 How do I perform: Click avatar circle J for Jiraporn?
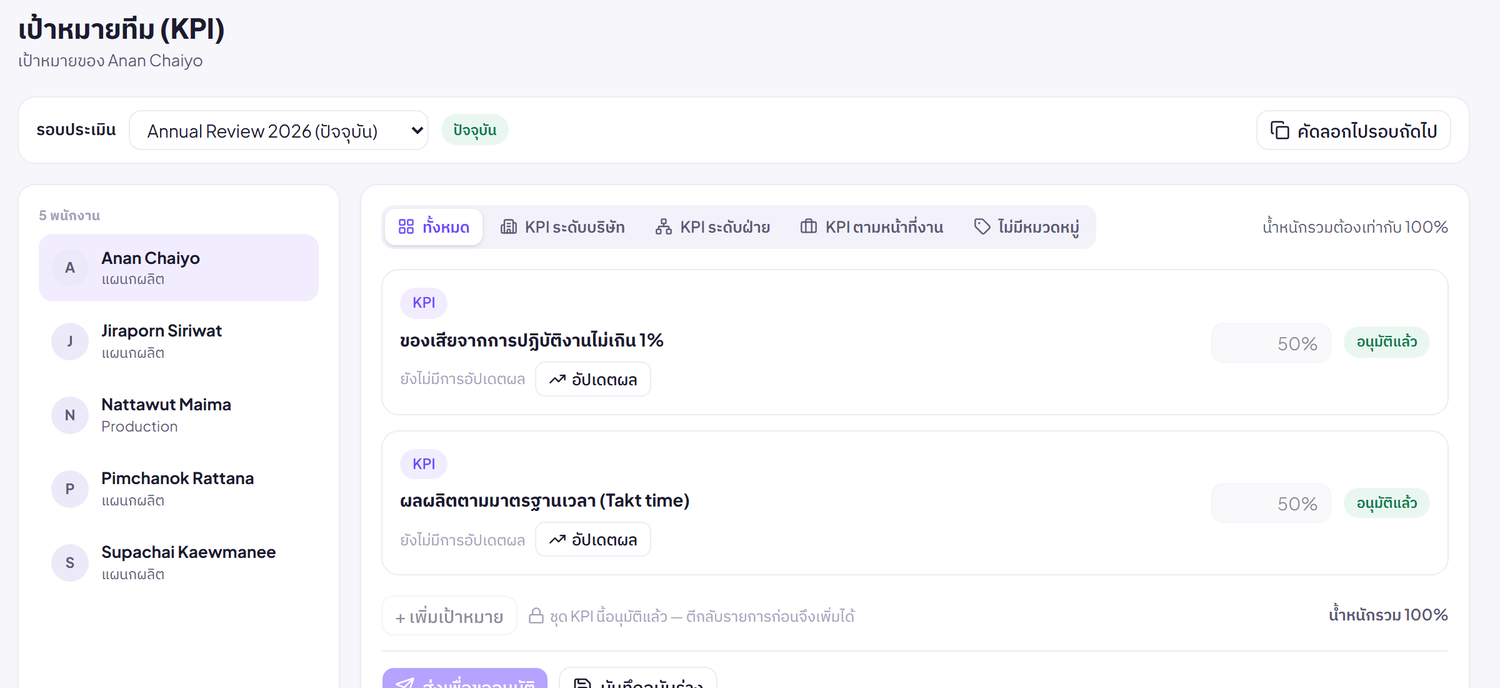point(70,342)
